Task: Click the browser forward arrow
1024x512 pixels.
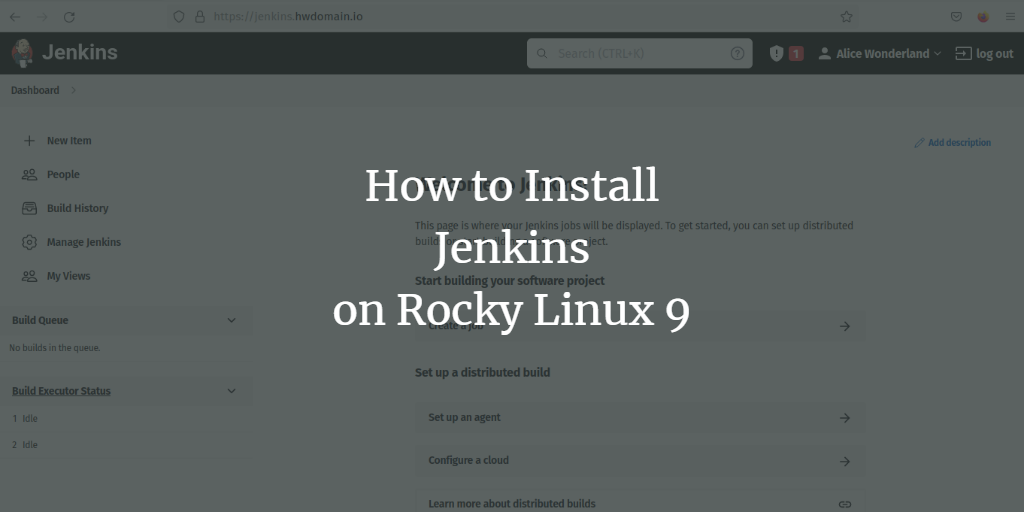Action: pos(42,17)
